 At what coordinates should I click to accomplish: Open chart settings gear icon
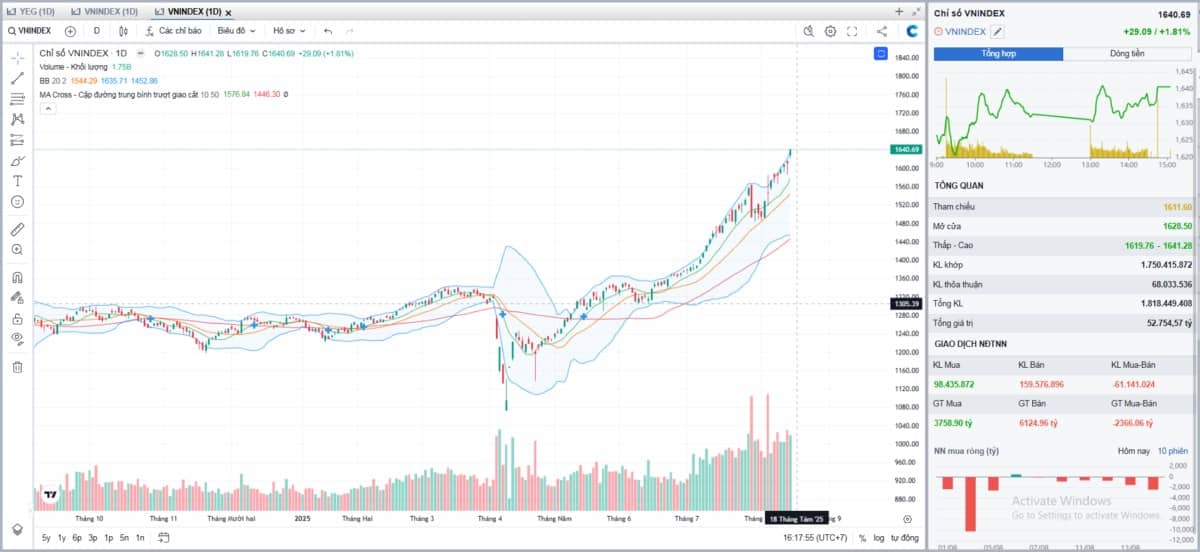tap(830, 31)
